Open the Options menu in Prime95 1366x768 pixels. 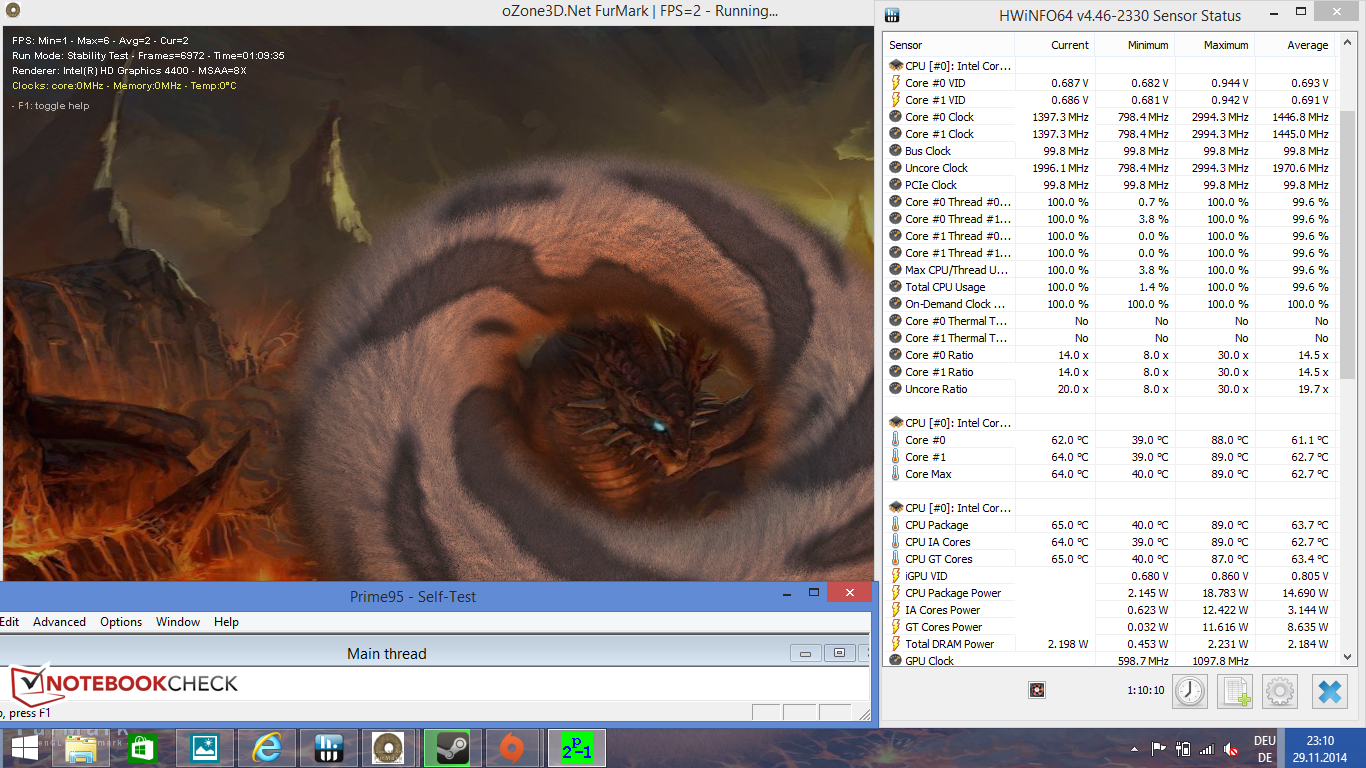pos(121,622)
